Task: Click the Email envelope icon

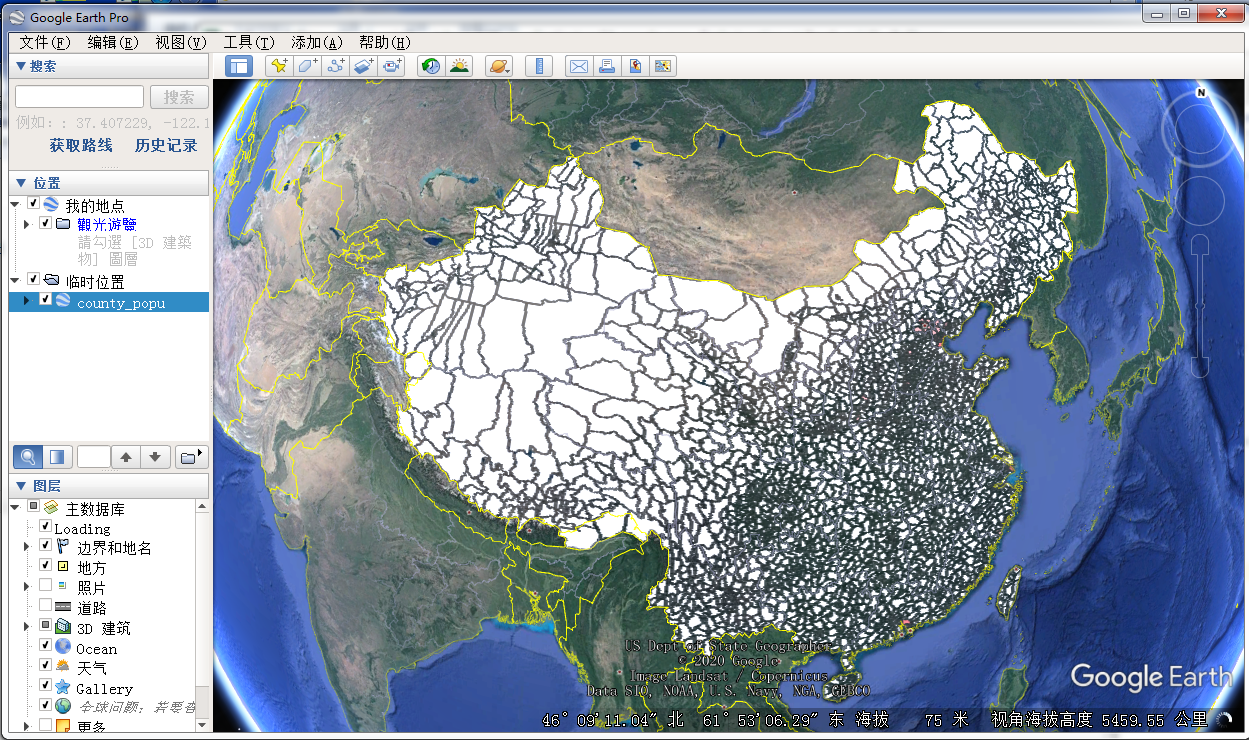Action: click(x=578, y=66)
